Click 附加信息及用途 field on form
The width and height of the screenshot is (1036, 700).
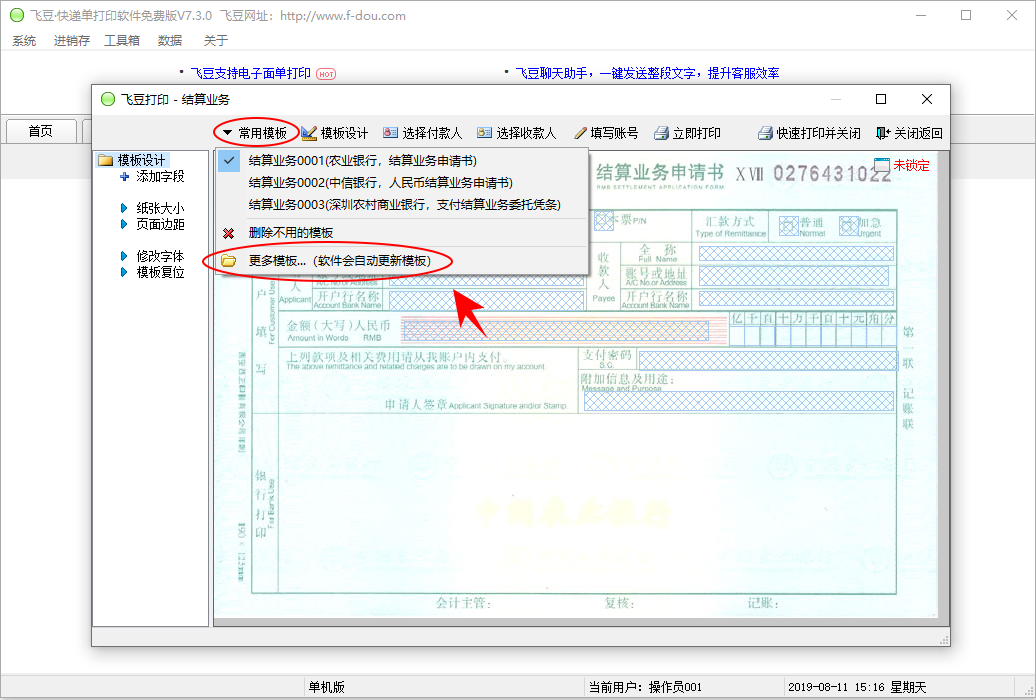[739, 401]
